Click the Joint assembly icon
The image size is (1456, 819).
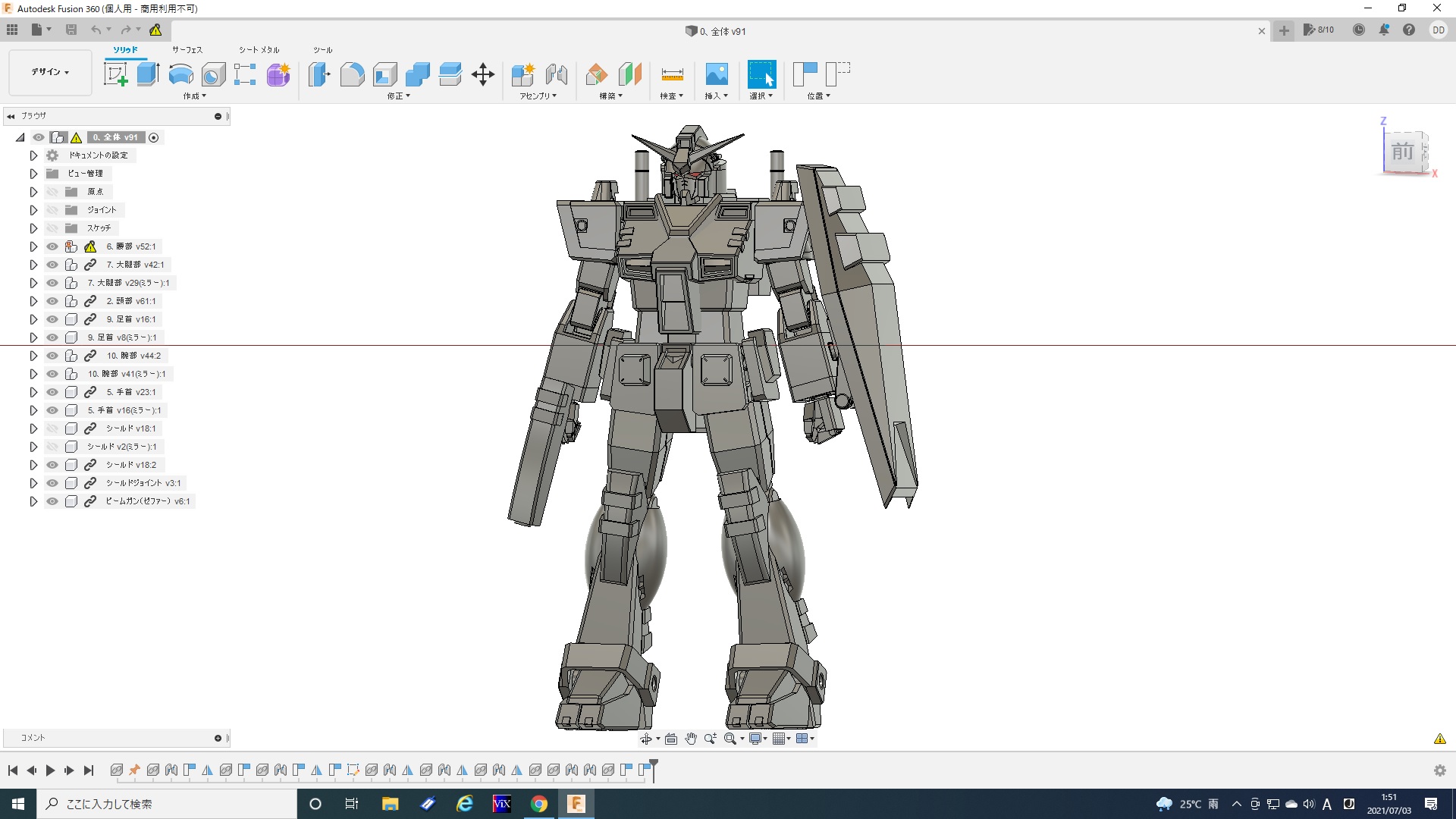(x=556, y=74)
